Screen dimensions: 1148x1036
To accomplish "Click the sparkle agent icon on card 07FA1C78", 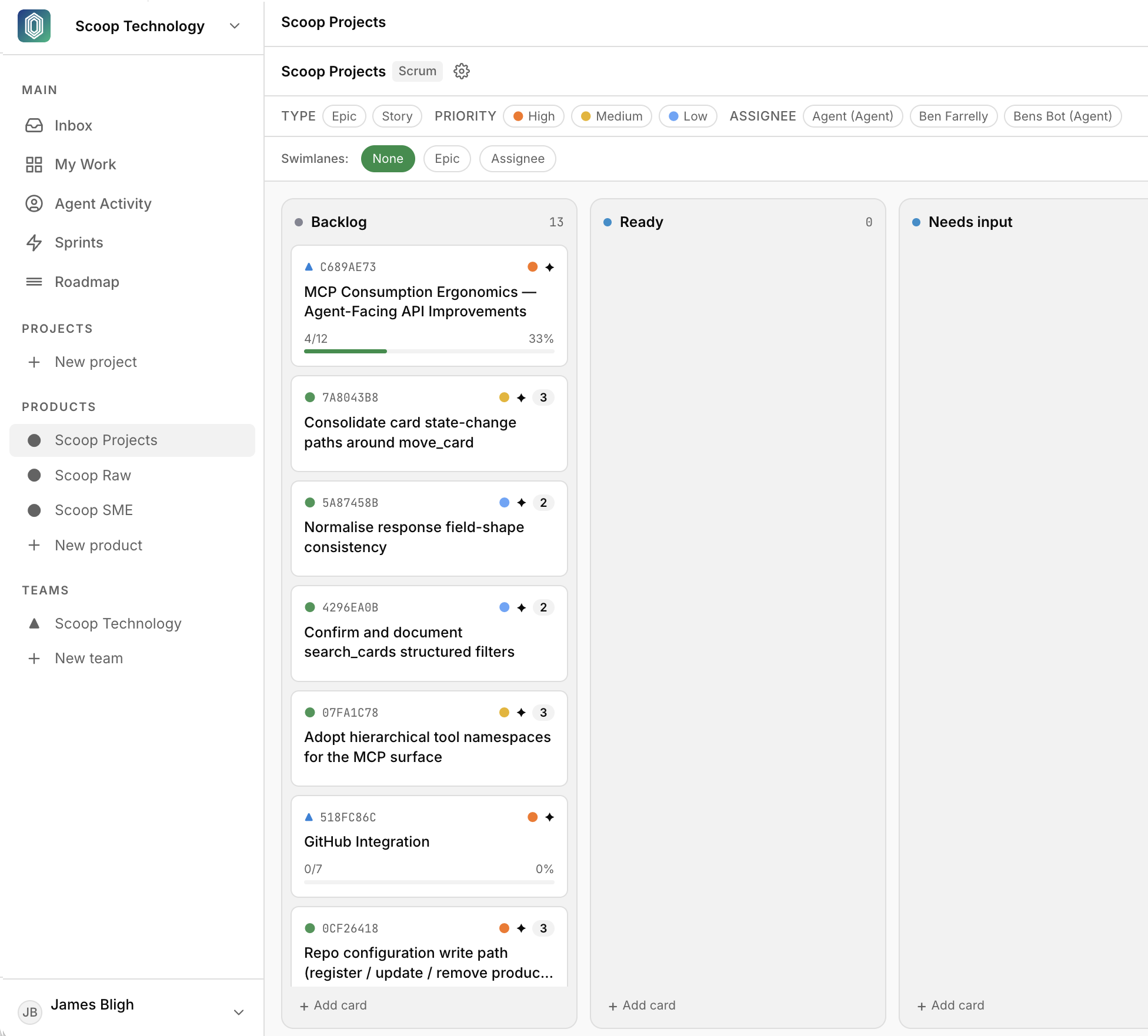I will (x=521, y=713).
